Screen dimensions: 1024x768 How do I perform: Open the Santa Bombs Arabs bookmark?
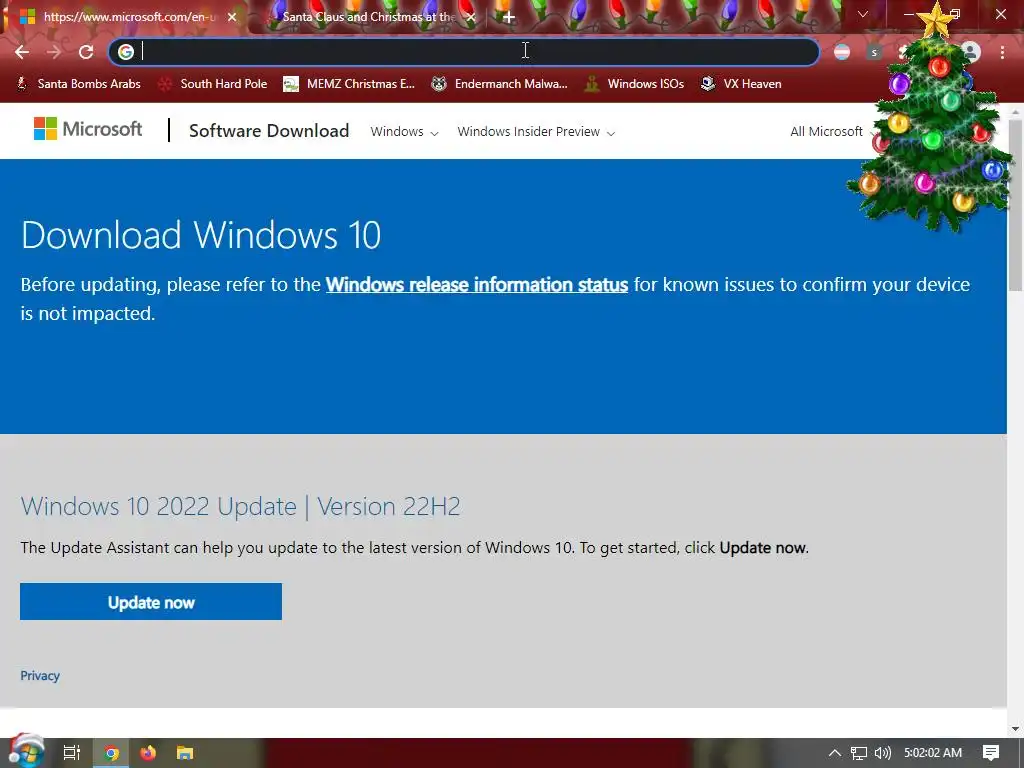click(x=78, y=84)
